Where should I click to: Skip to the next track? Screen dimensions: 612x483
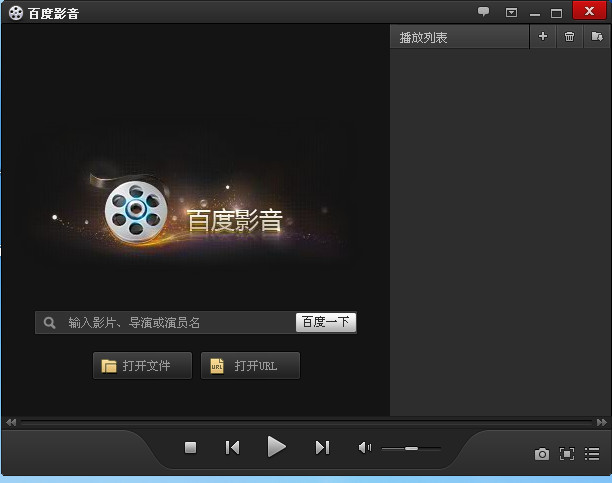tap(322, 448)
